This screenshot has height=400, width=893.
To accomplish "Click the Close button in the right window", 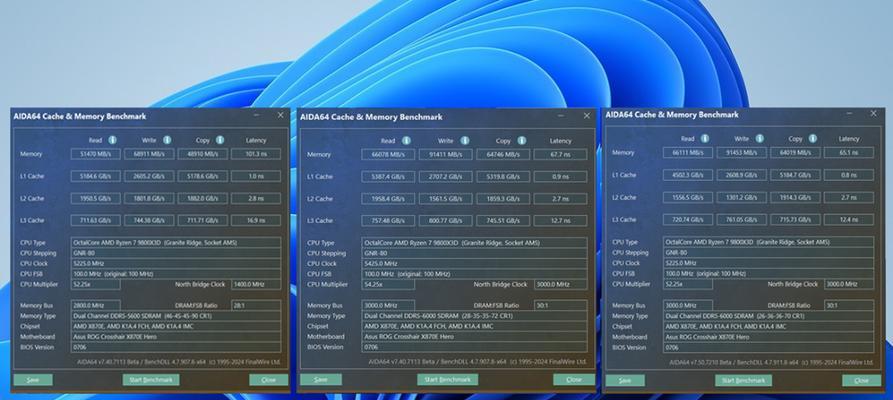I will [861, 380].
